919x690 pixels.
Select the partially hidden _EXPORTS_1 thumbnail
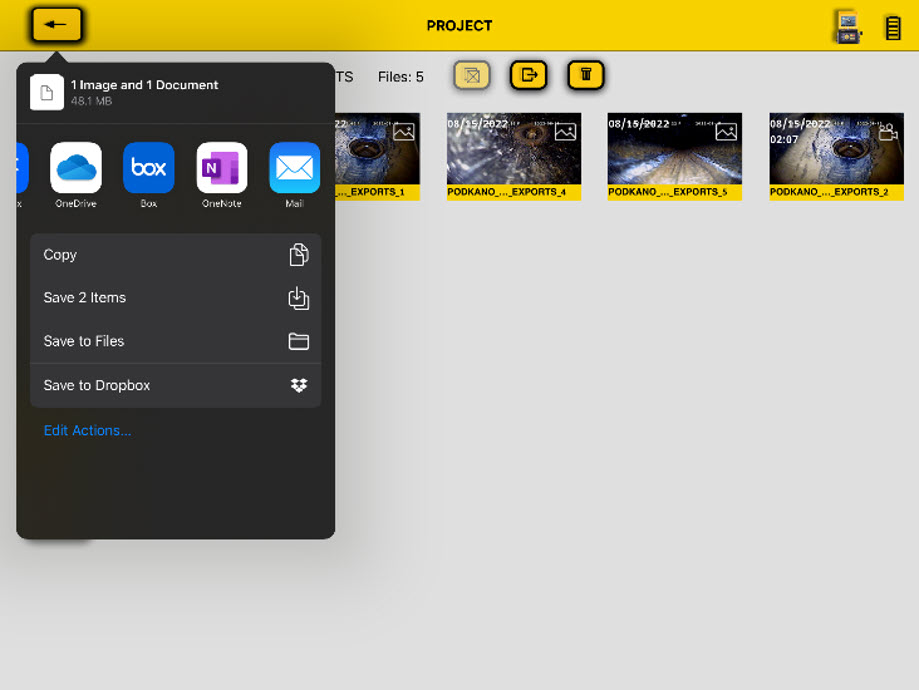coord(377,157)
